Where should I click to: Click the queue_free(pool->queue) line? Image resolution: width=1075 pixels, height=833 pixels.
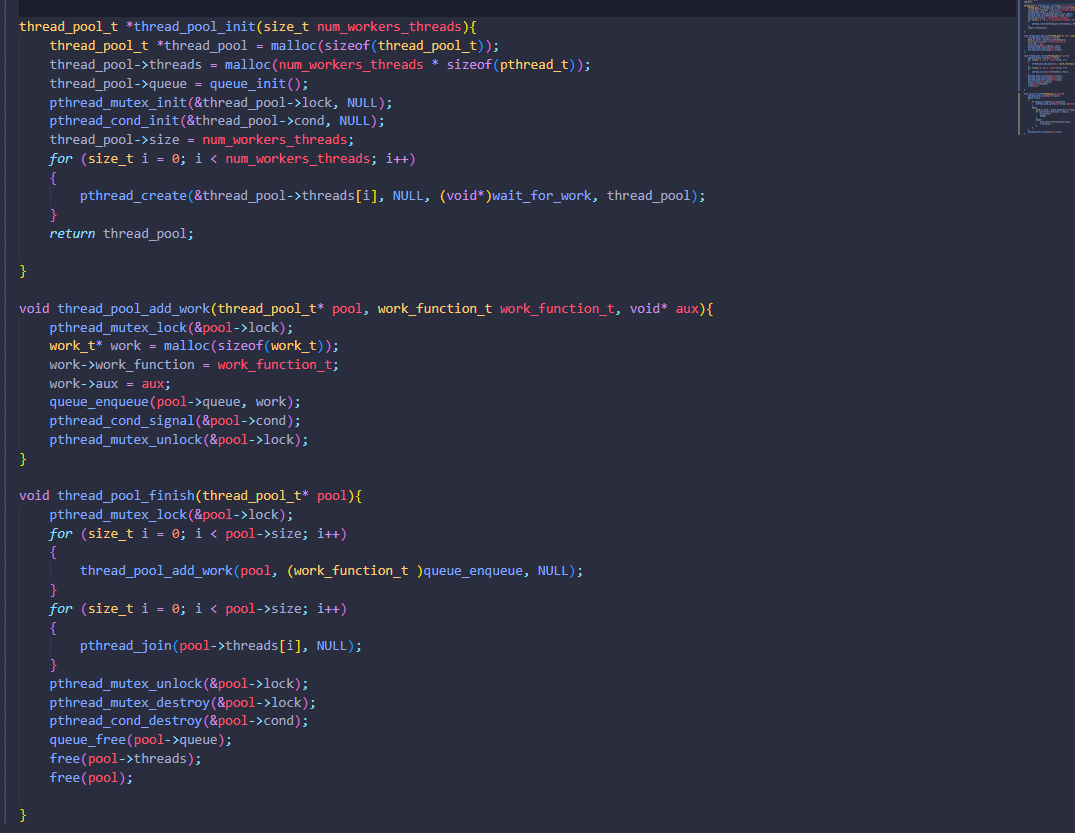tap(140, 740)
